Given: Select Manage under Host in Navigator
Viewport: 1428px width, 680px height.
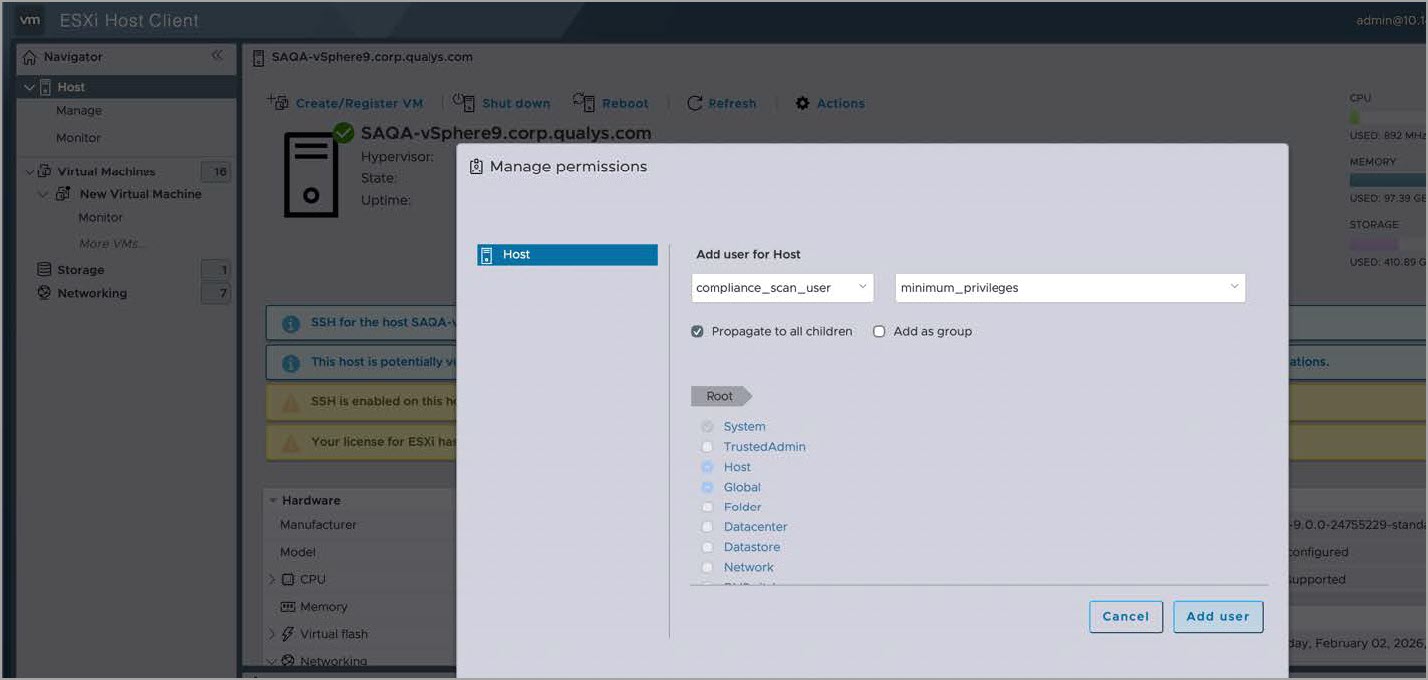Looking at the screenshot, I should [x=79, y=111].
